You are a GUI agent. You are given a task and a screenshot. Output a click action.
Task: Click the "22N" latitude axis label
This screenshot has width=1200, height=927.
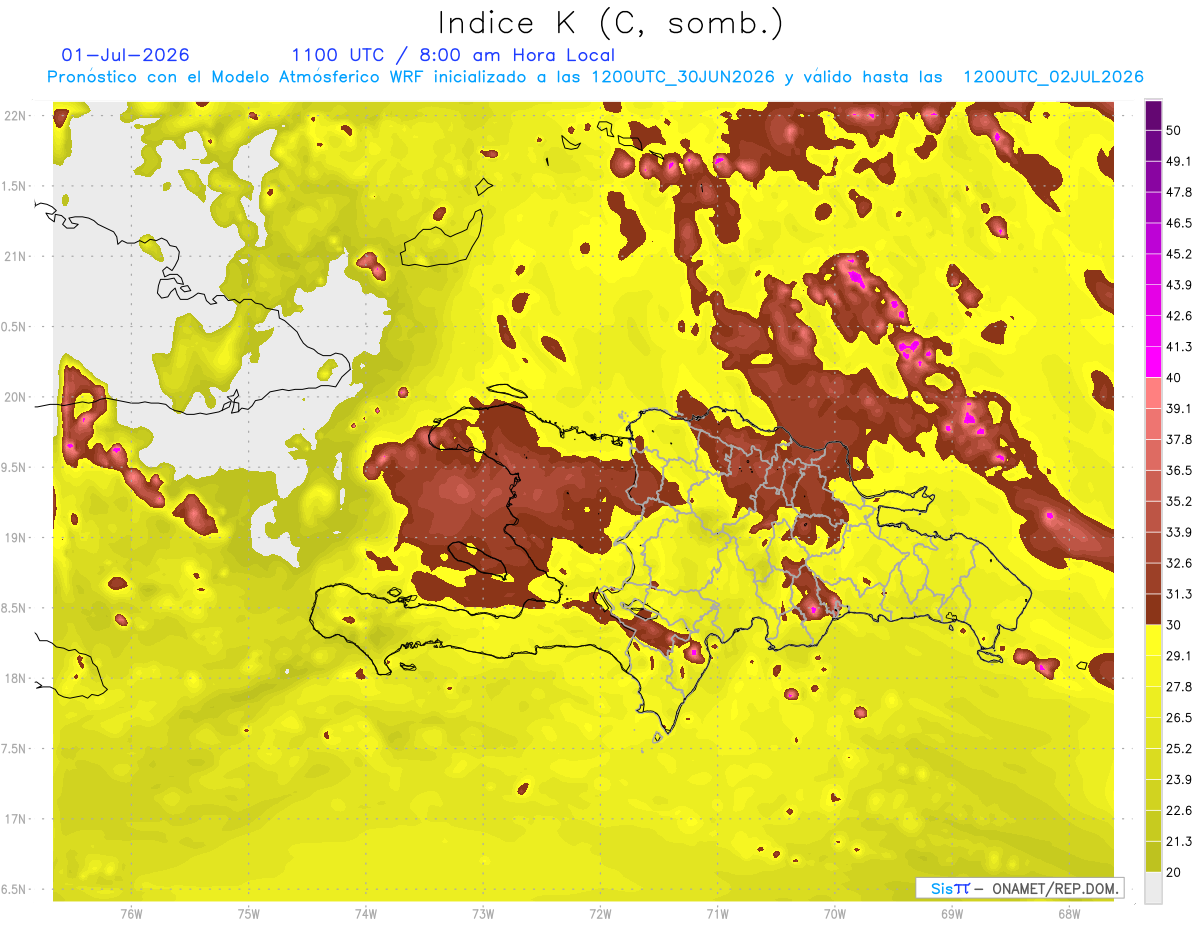click(17, 116)
